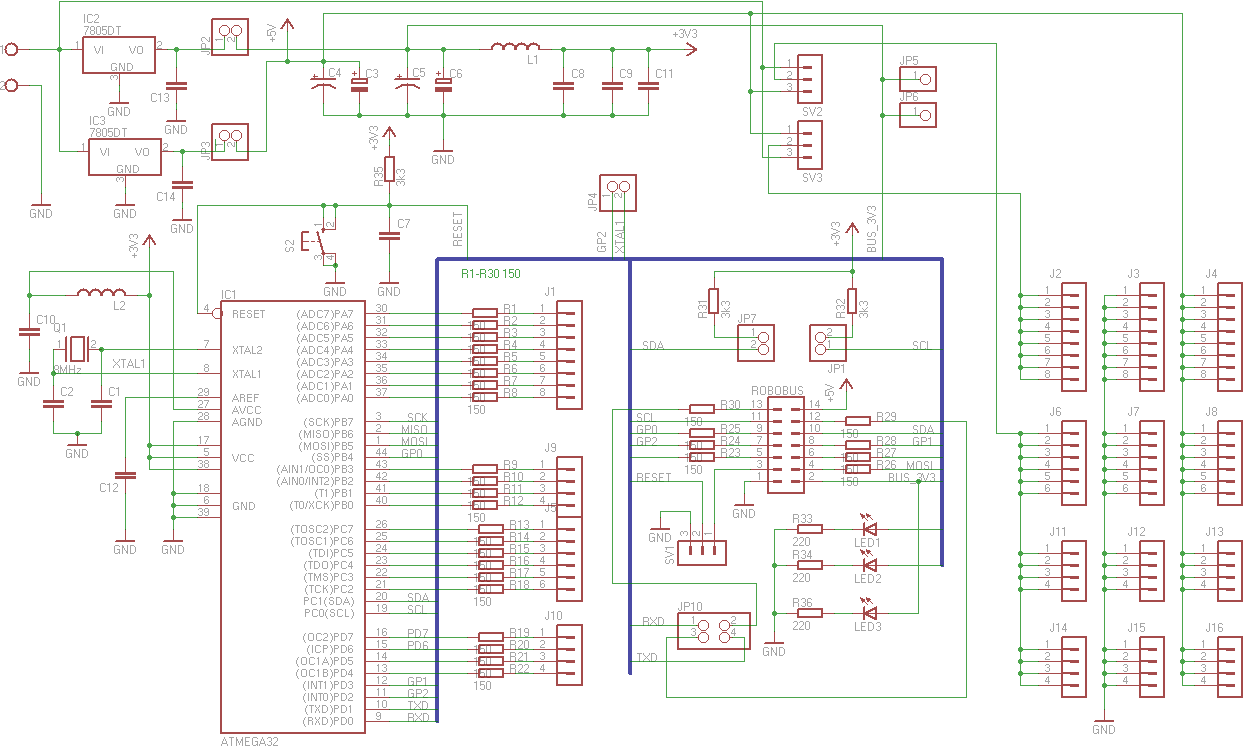Select the S2 reset switch symbol
Viewport: 1244px width, 750px height.
319,242
